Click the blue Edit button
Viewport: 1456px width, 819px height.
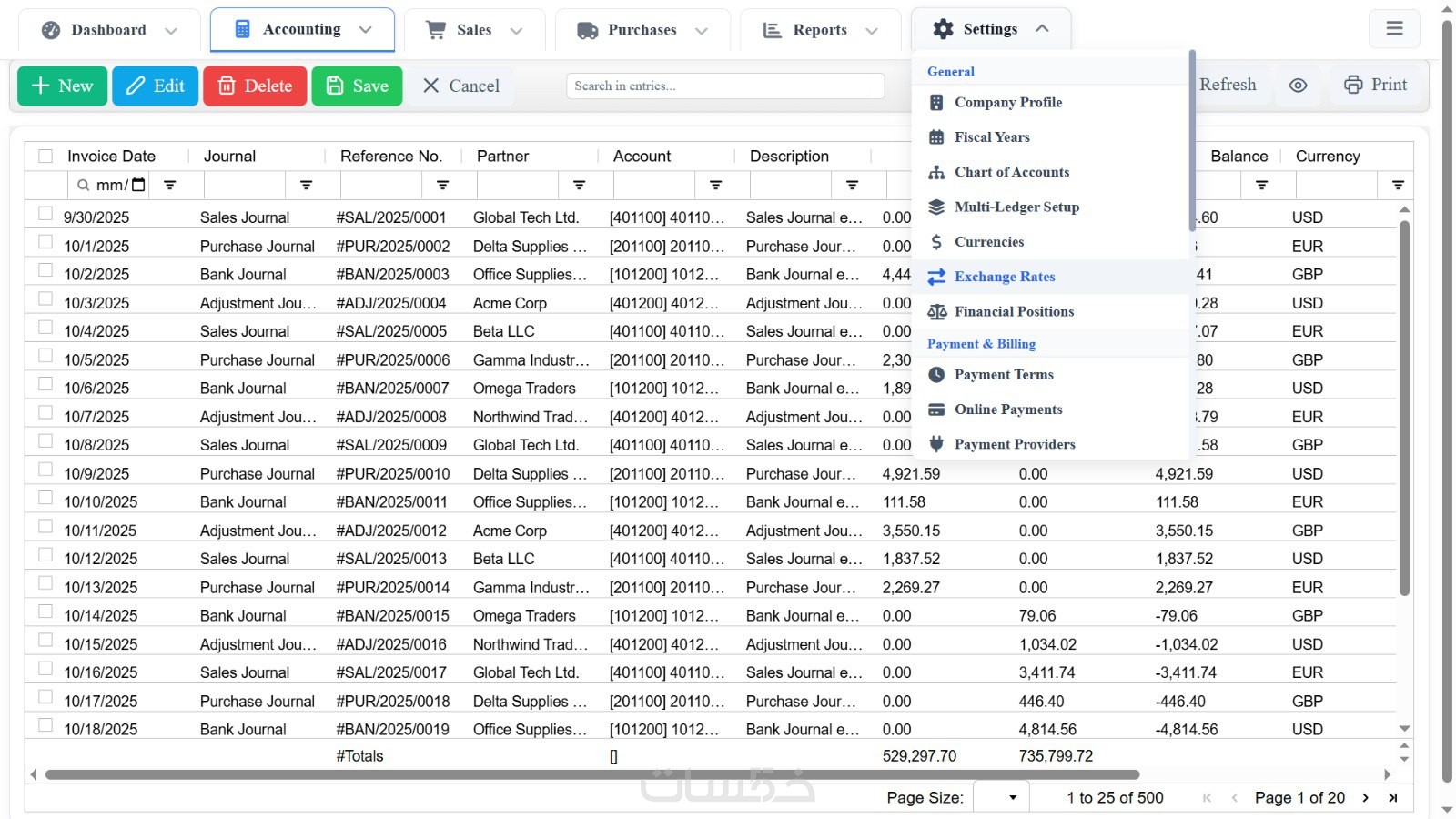click(156, 86)
